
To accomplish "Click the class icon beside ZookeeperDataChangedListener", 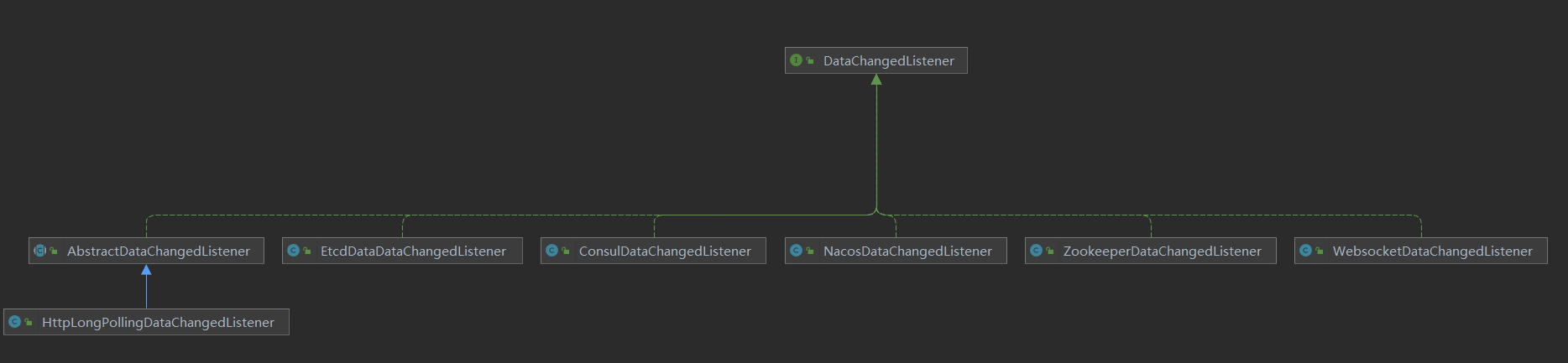I will (1036, 251).
